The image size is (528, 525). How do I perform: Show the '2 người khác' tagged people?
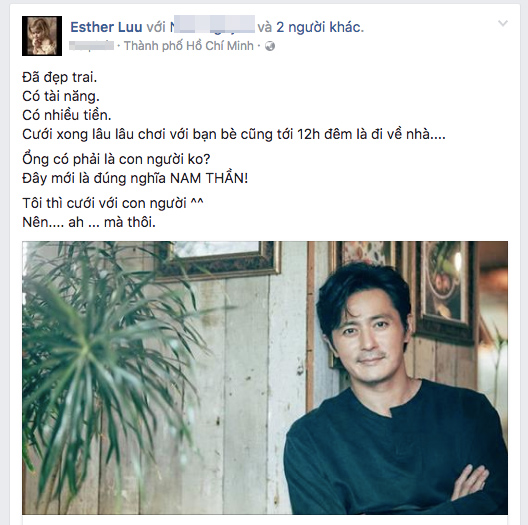pos(320,27)
